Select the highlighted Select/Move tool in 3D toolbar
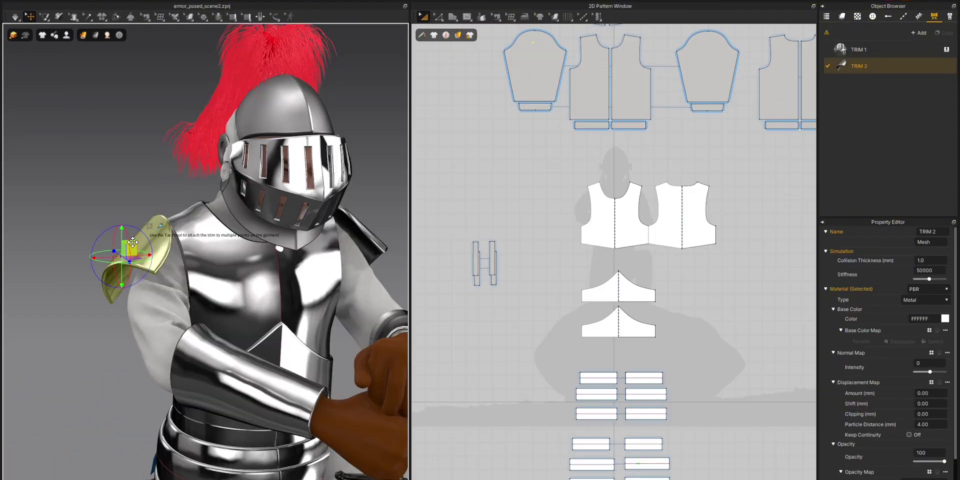Viewport: 960px width, 480px height. tap(29, 16)
